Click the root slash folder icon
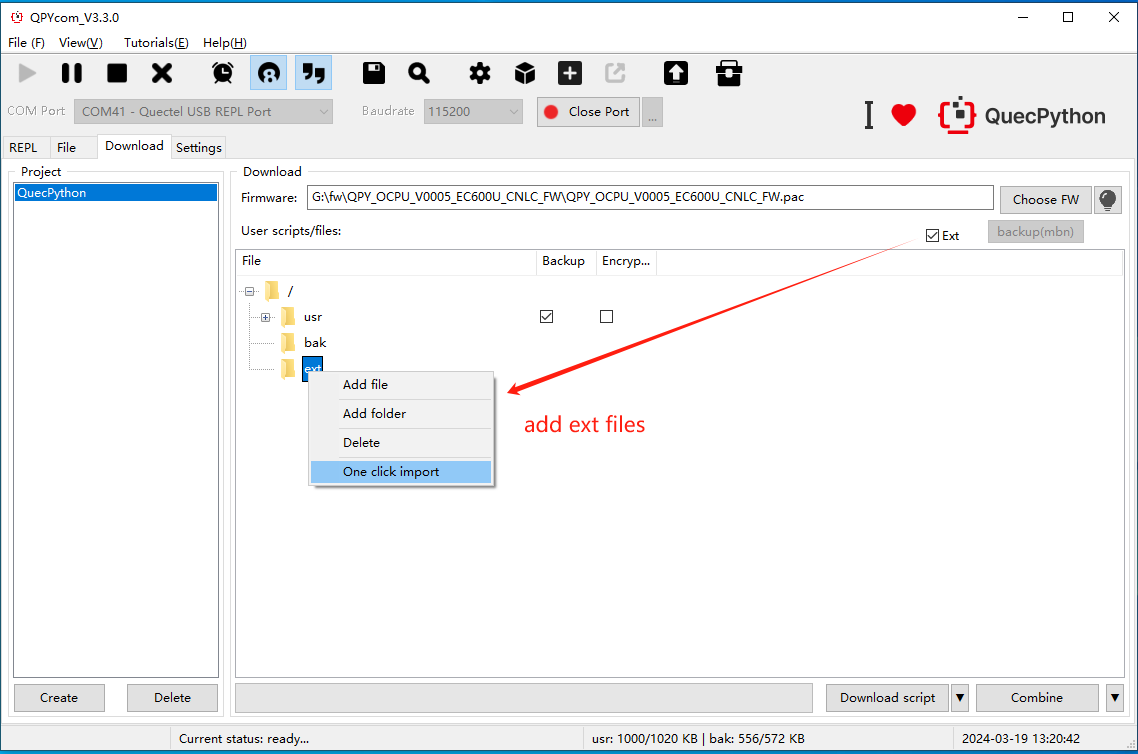This screenshot has width=1138, height=754. [x=272, y=291]
